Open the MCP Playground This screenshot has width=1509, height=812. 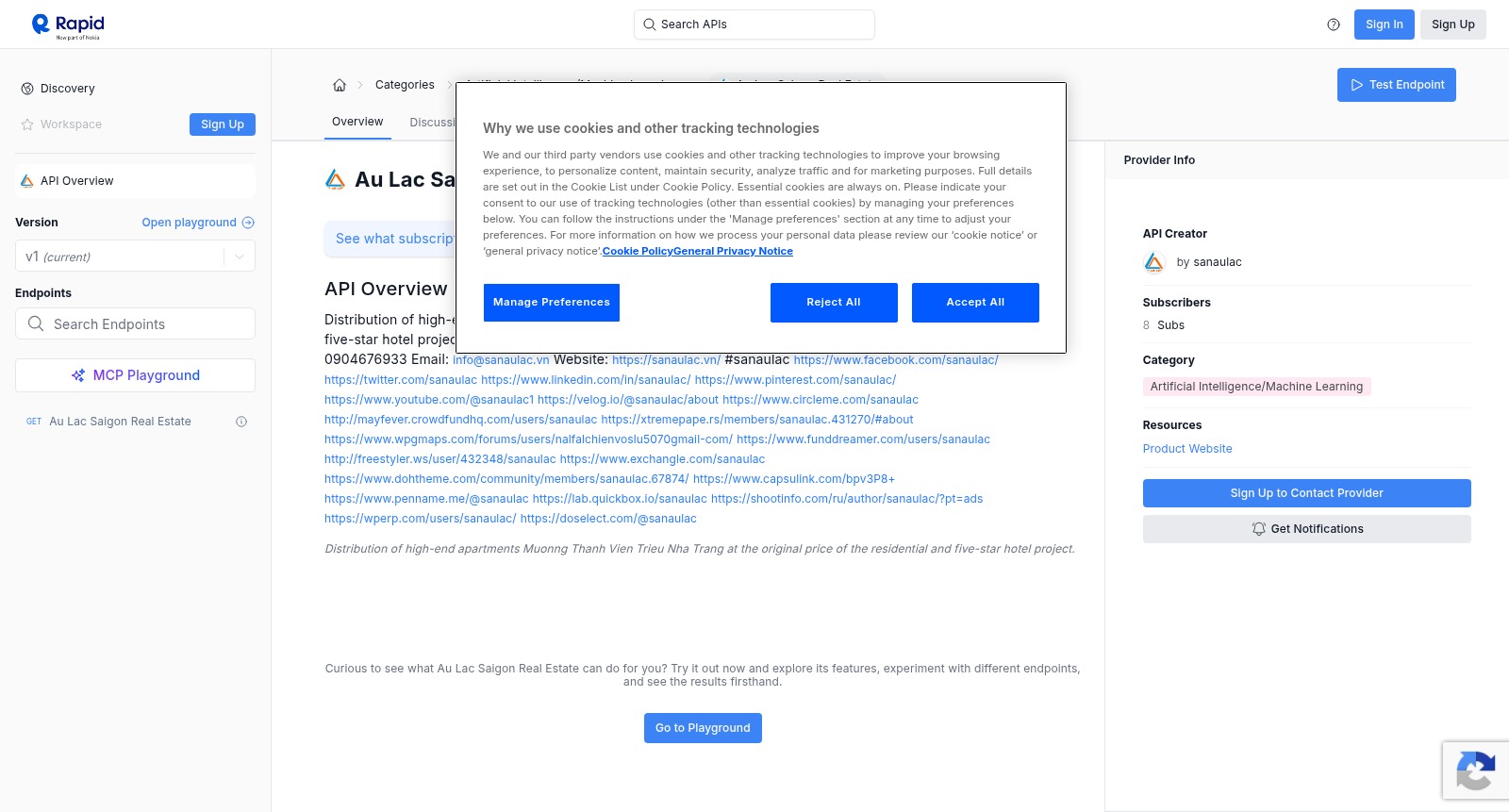click(x=135, y=375)
